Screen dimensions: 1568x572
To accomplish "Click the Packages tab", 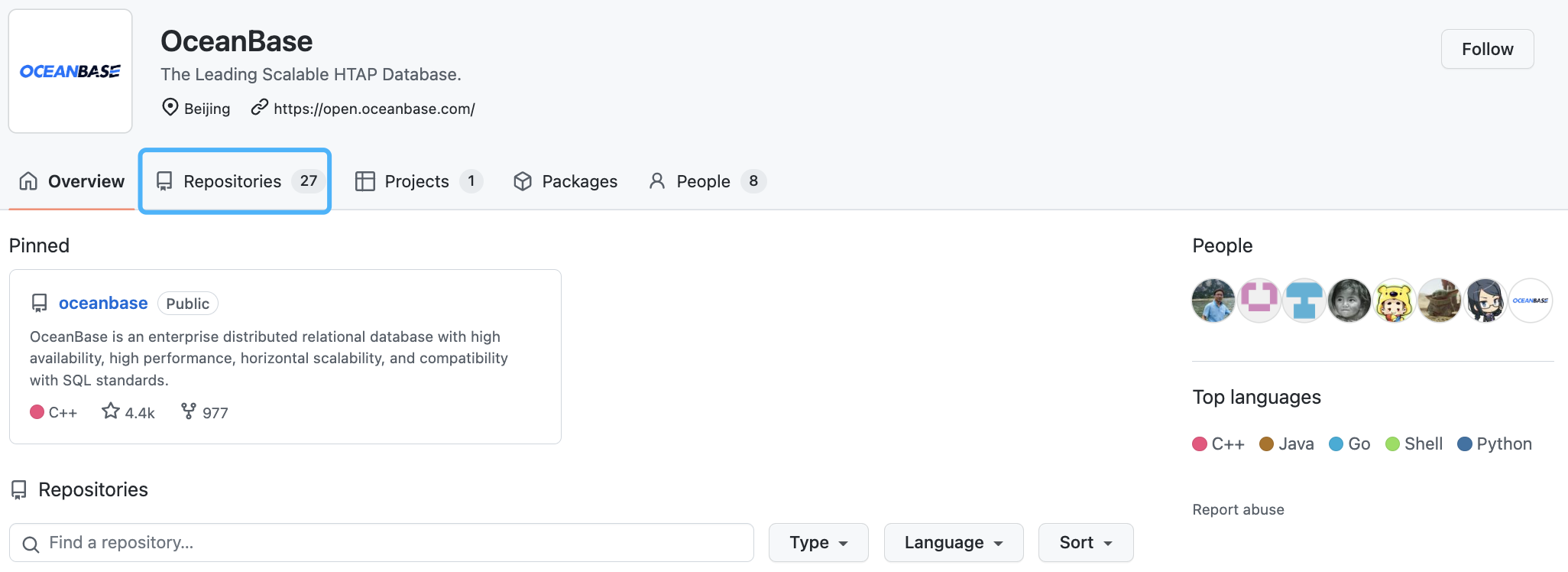I will [x=565, y=181].
